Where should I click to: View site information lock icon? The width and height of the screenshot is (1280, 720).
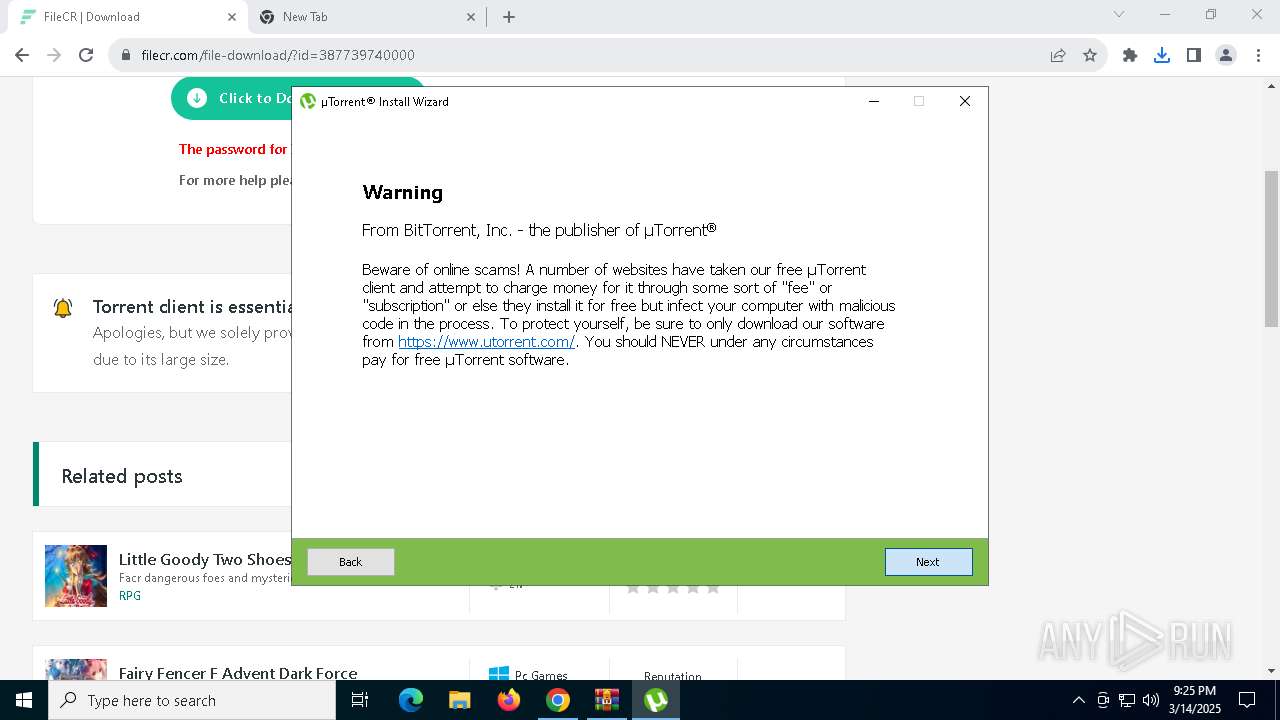pyautogui.click(x=126, y=55)
